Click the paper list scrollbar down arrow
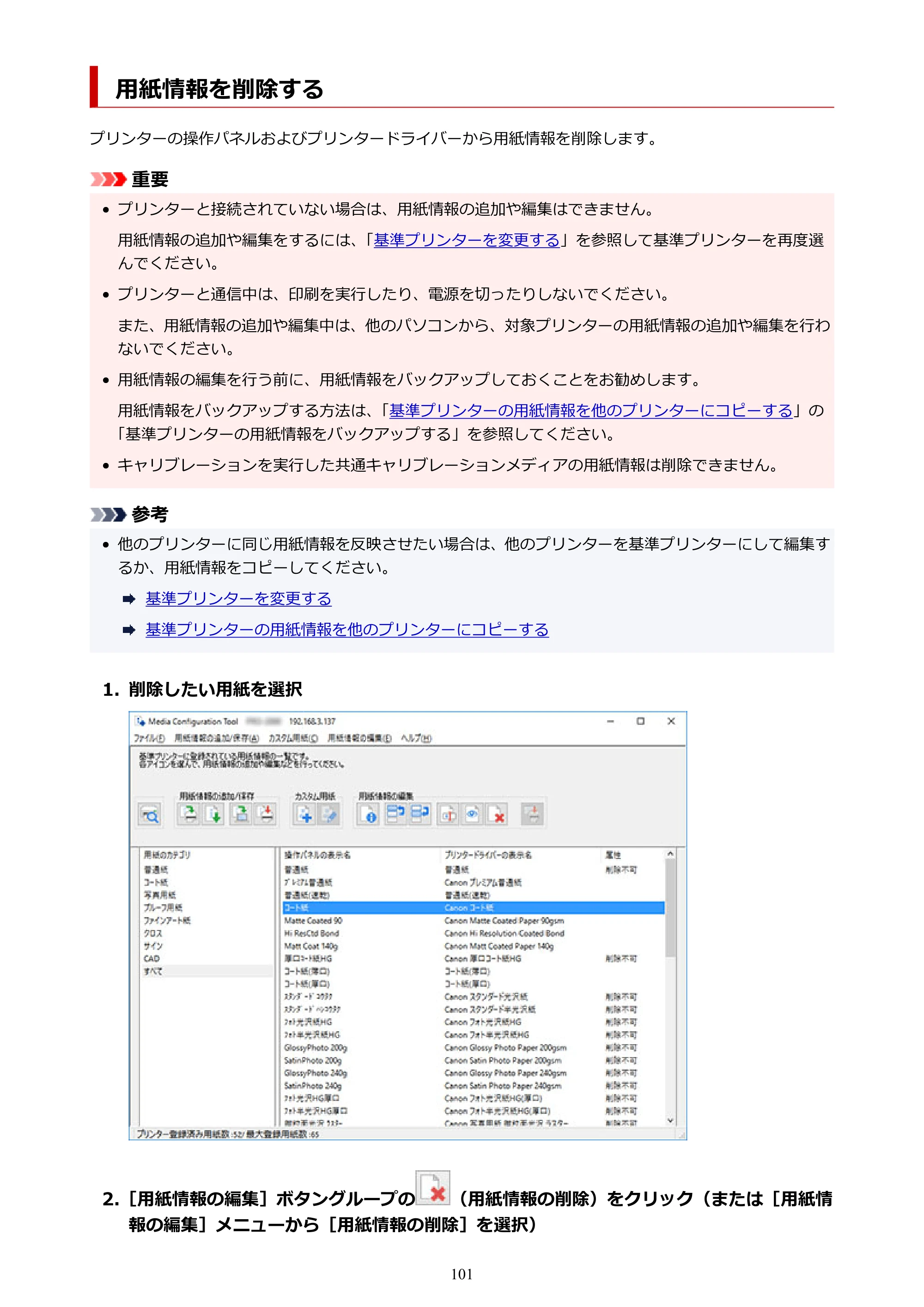 point(670,1120)
